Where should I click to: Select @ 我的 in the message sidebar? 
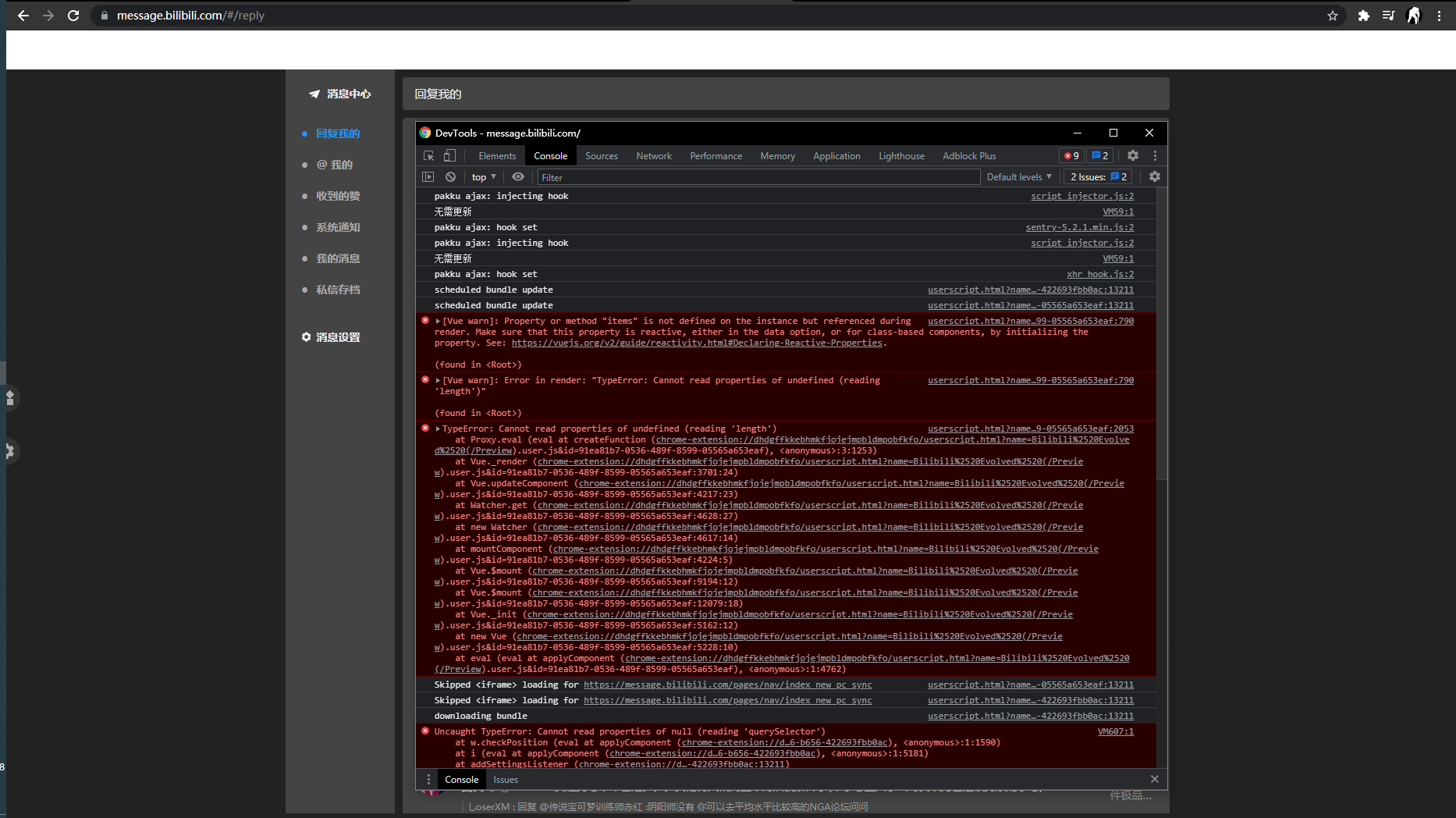click(x=335, y=165)
